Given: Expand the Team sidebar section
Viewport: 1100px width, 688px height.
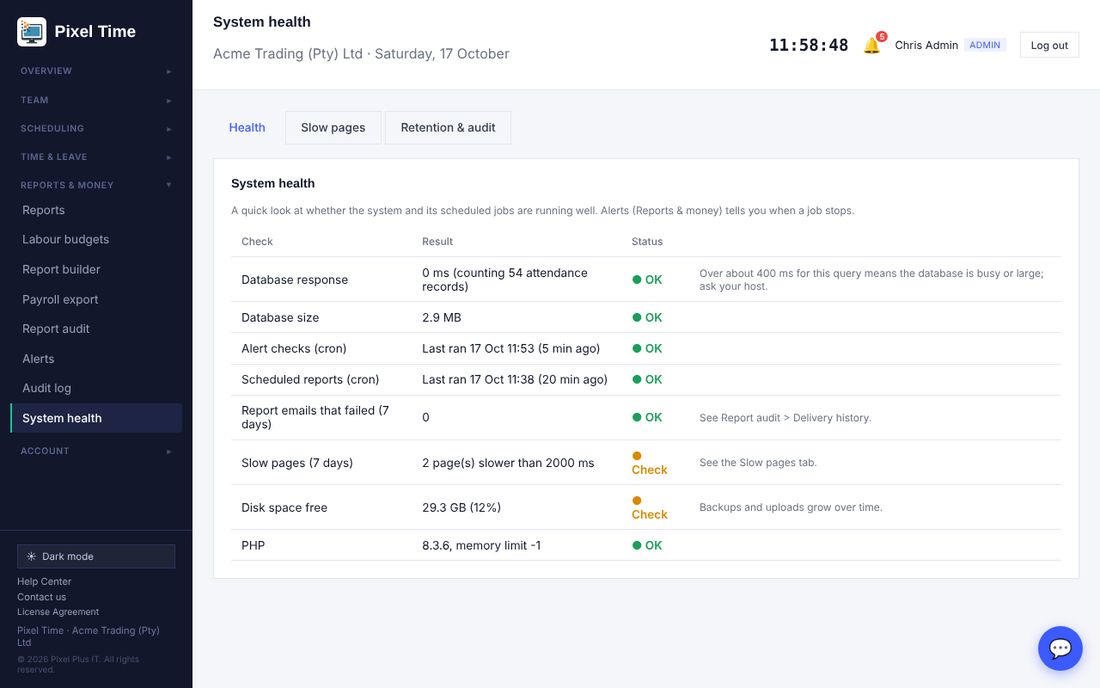Looking at the screenshot, I should [96, 100].
